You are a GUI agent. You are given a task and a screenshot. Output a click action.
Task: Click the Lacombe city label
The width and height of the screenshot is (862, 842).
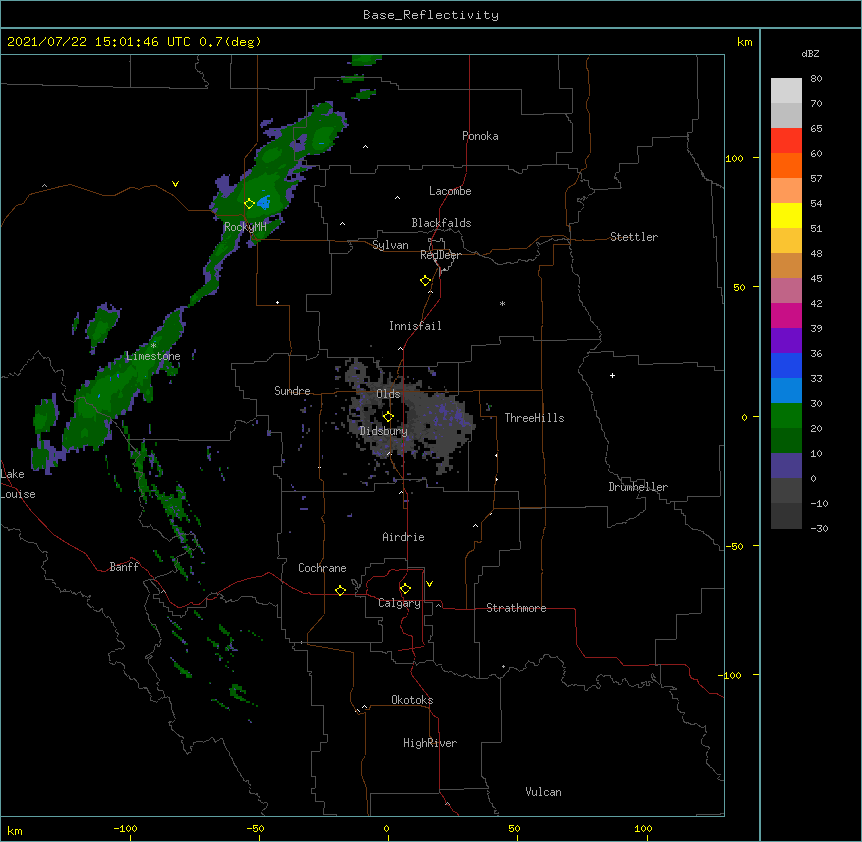pos(450,191)
